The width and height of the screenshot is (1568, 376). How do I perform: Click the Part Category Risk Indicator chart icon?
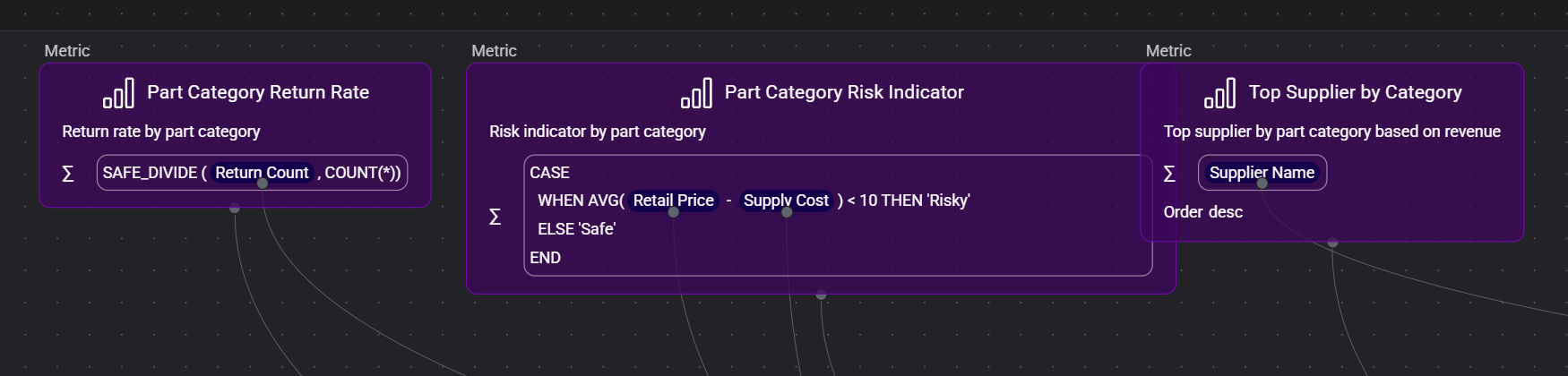[x=696, y=93]
